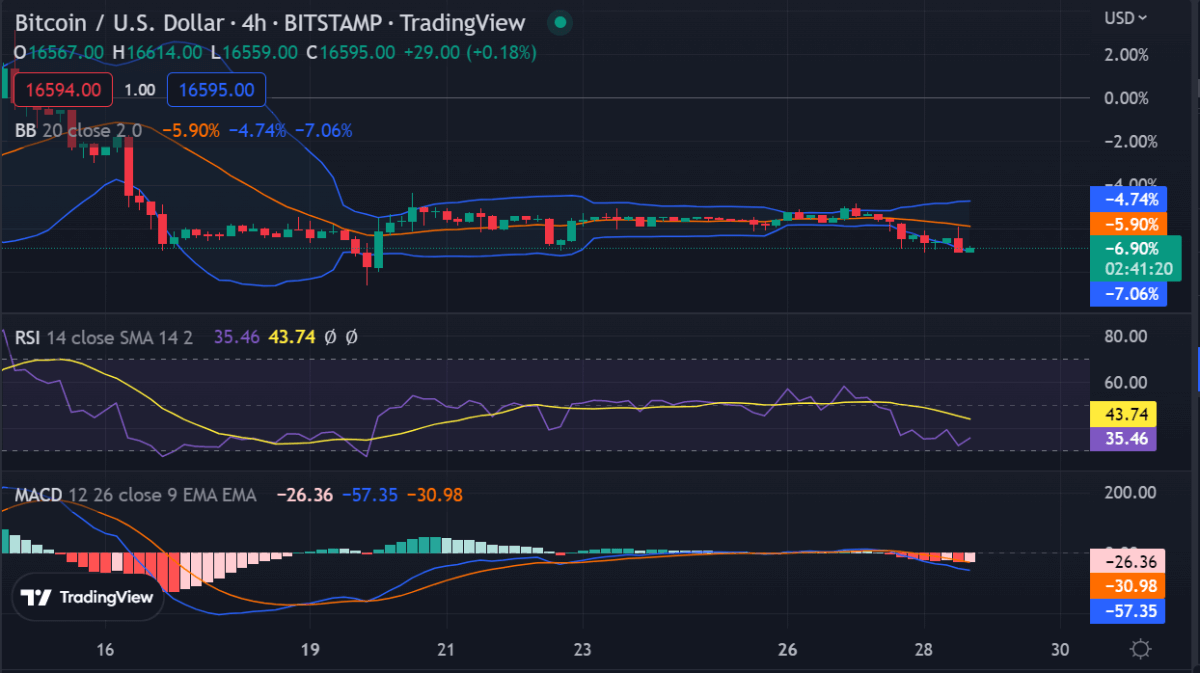This screenshot has width=1200, height=673.
Task: Click the blue -7.06% price axis tag
Action: (1126, 294)
